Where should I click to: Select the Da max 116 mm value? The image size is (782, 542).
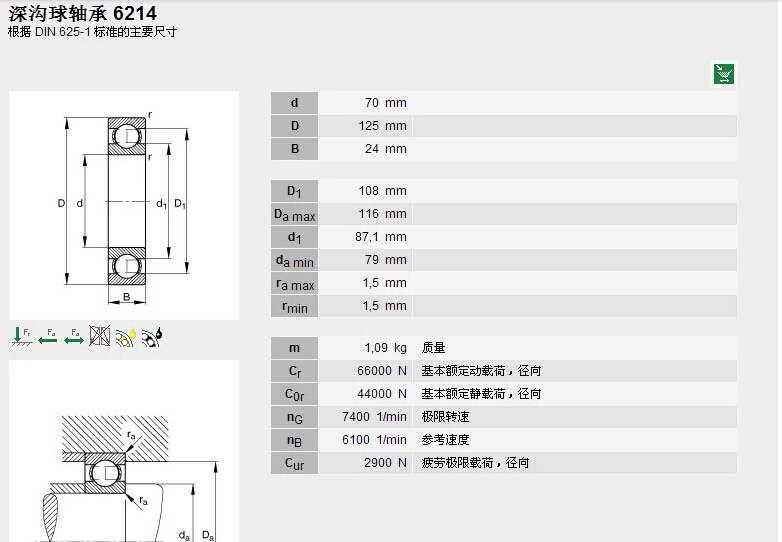(x=383, y=213)
